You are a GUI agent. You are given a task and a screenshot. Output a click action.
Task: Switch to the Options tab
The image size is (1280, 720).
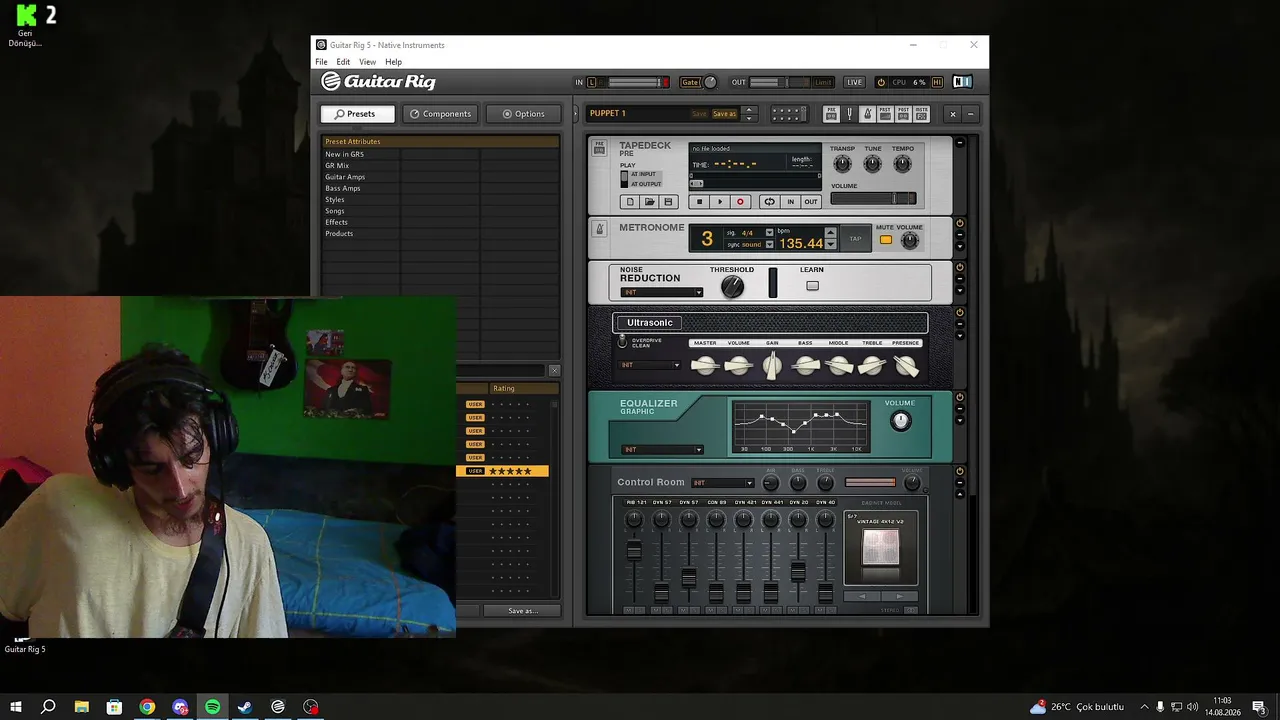pos(523,114)
